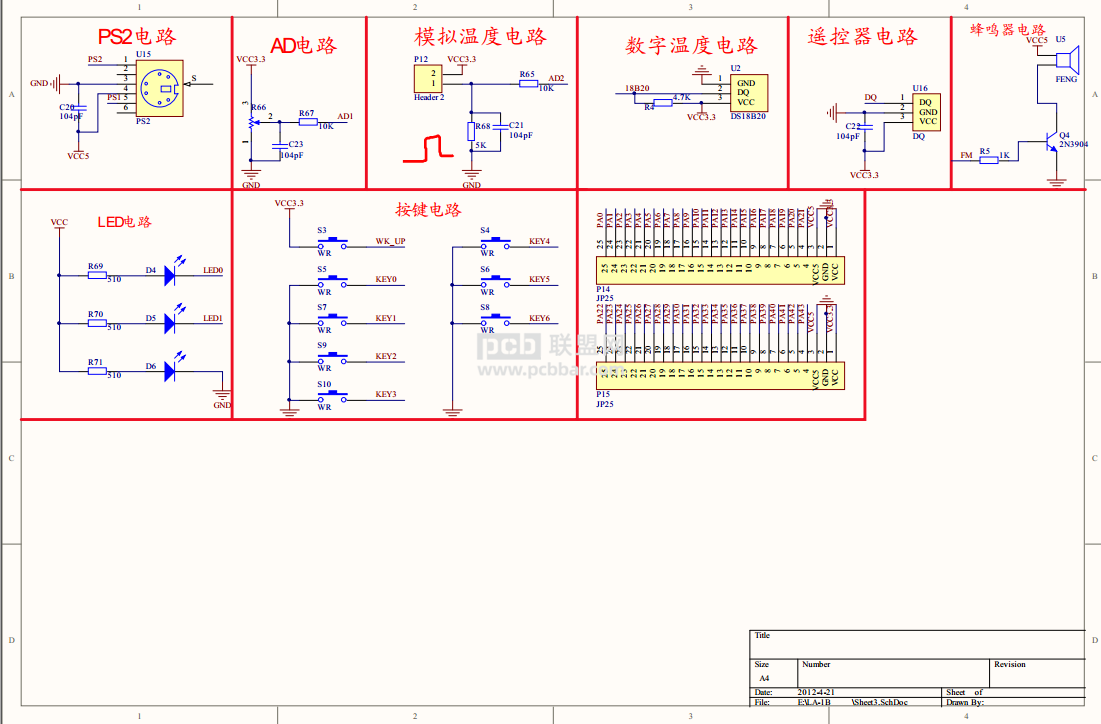This screenshot has height=724, width=1101.
Task: Select the P14 JP25 pin header
Action: (720, 270)
